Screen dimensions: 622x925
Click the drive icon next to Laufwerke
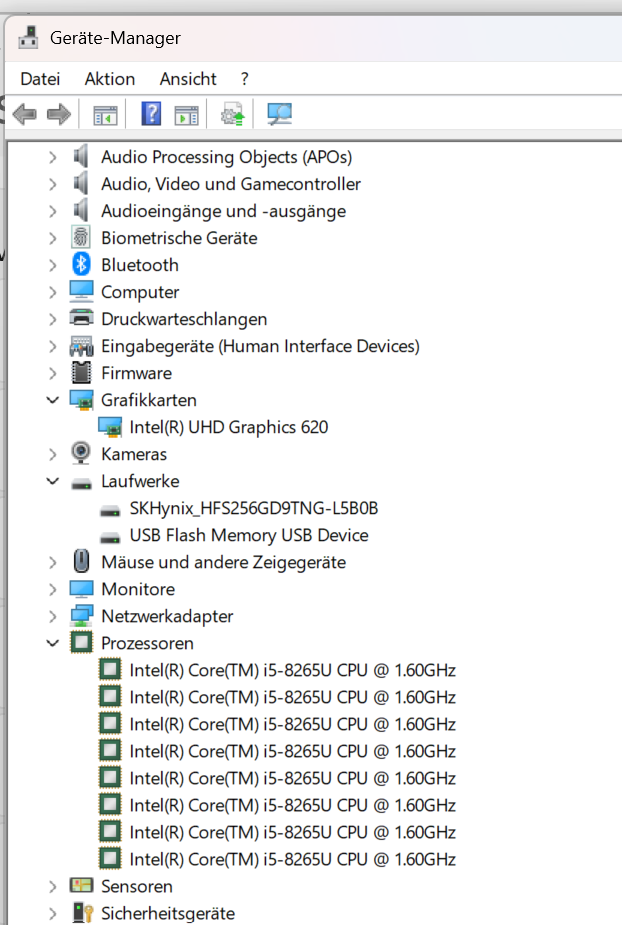(x=81, y=484)
